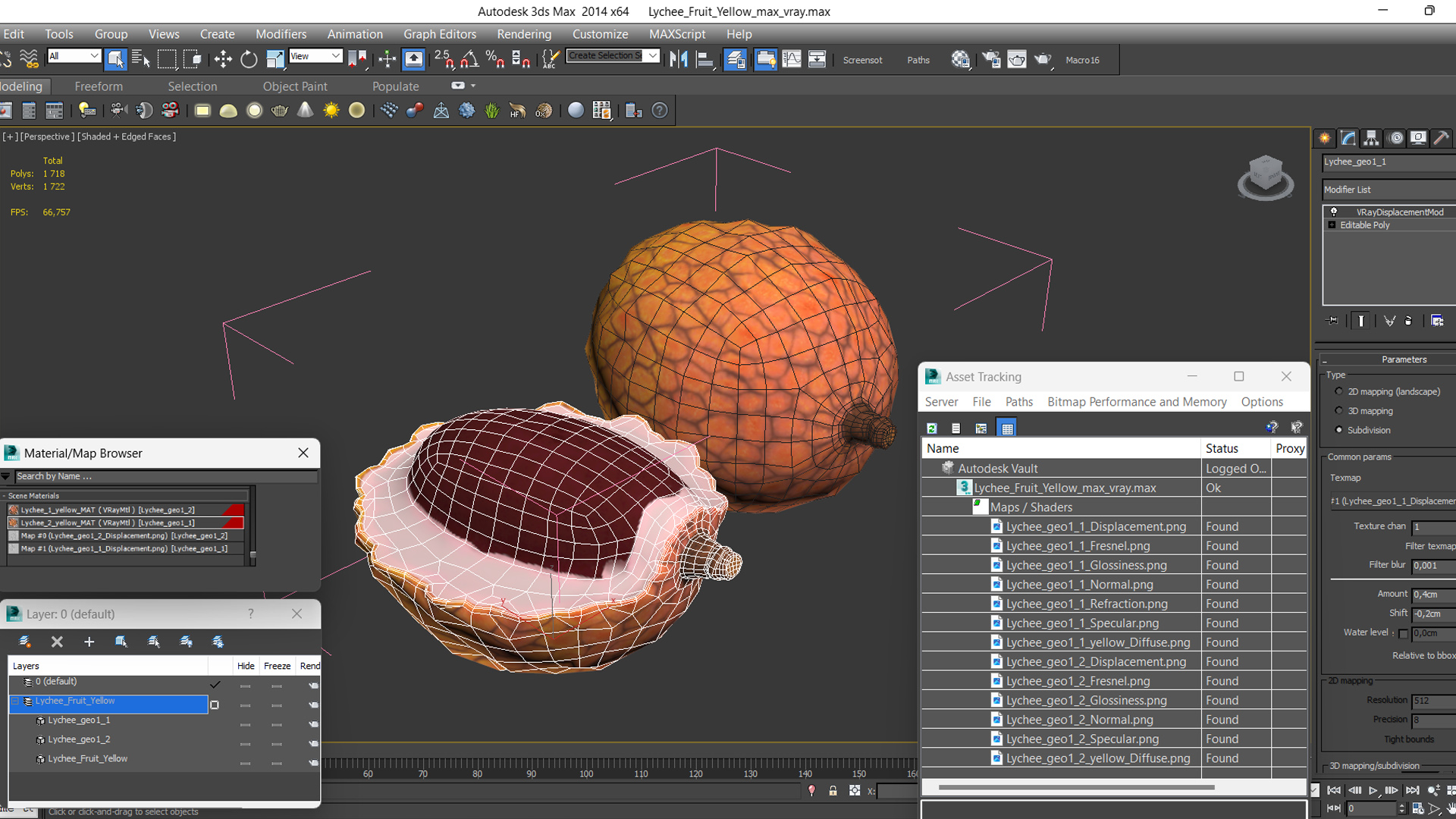Screen dimensions: 1456x819
Task: Click the sun light icon
Action: [x=331, y=111]
